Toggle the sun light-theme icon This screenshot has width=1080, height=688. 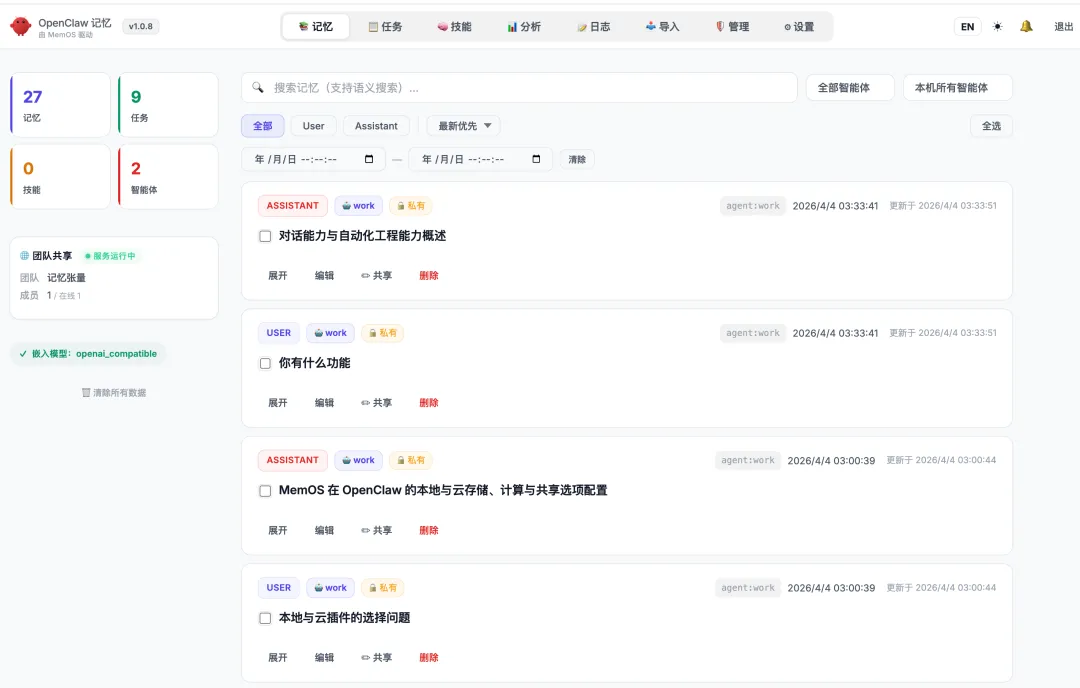tap(997, 27)
